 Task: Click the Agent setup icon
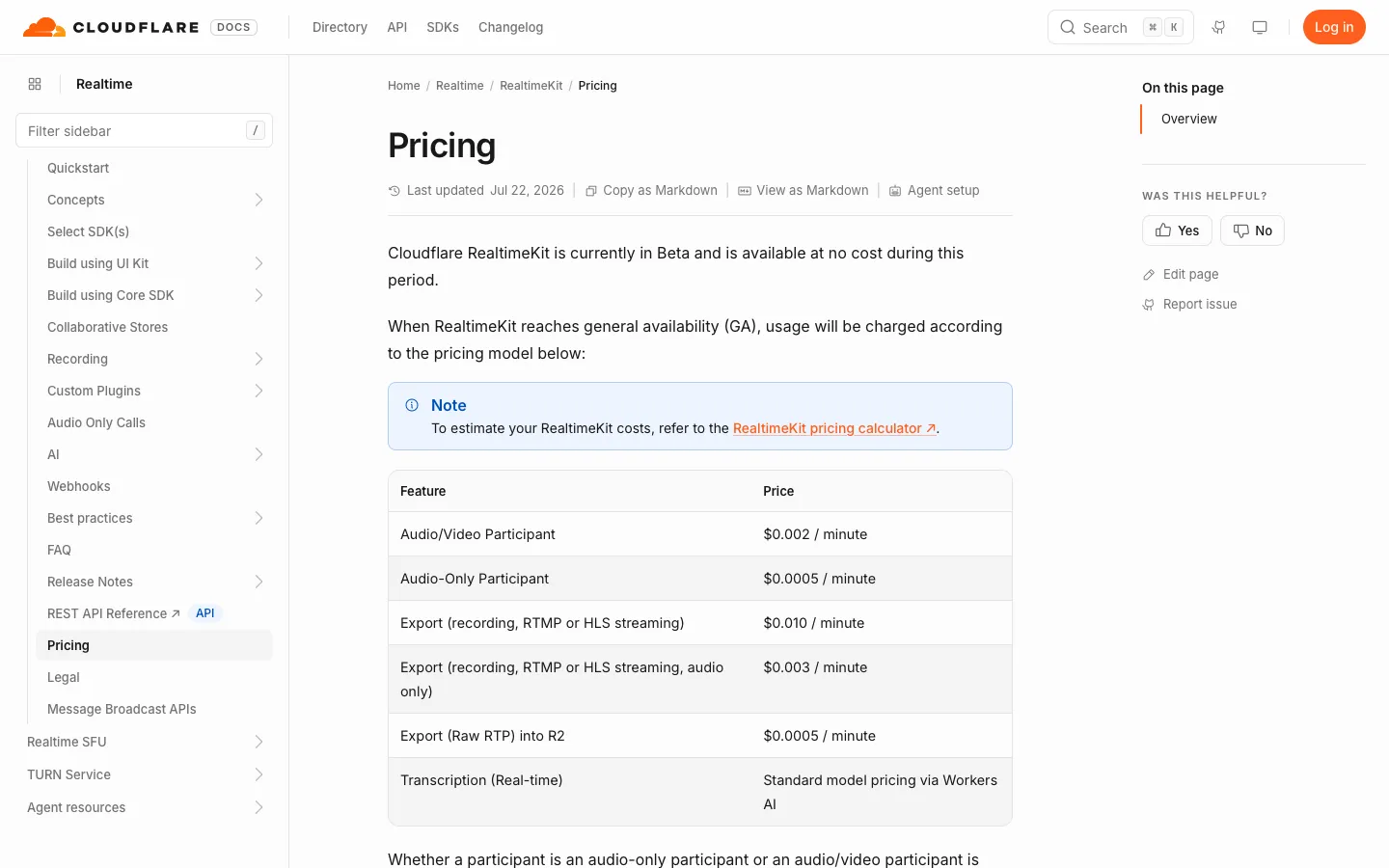895,191
